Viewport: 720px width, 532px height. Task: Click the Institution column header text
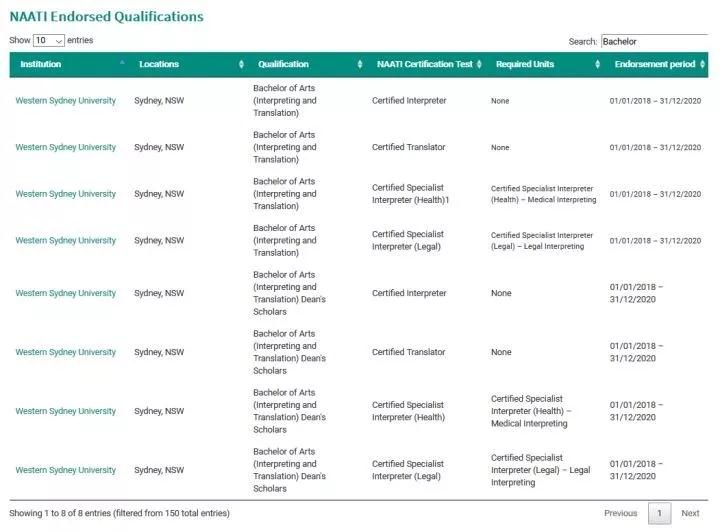point(40,65)
